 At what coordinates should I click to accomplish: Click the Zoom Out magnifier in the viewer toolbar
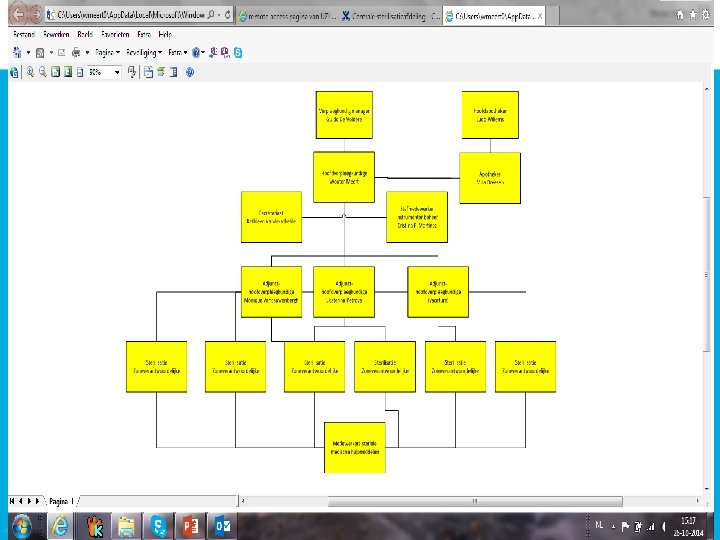(43, 72)
